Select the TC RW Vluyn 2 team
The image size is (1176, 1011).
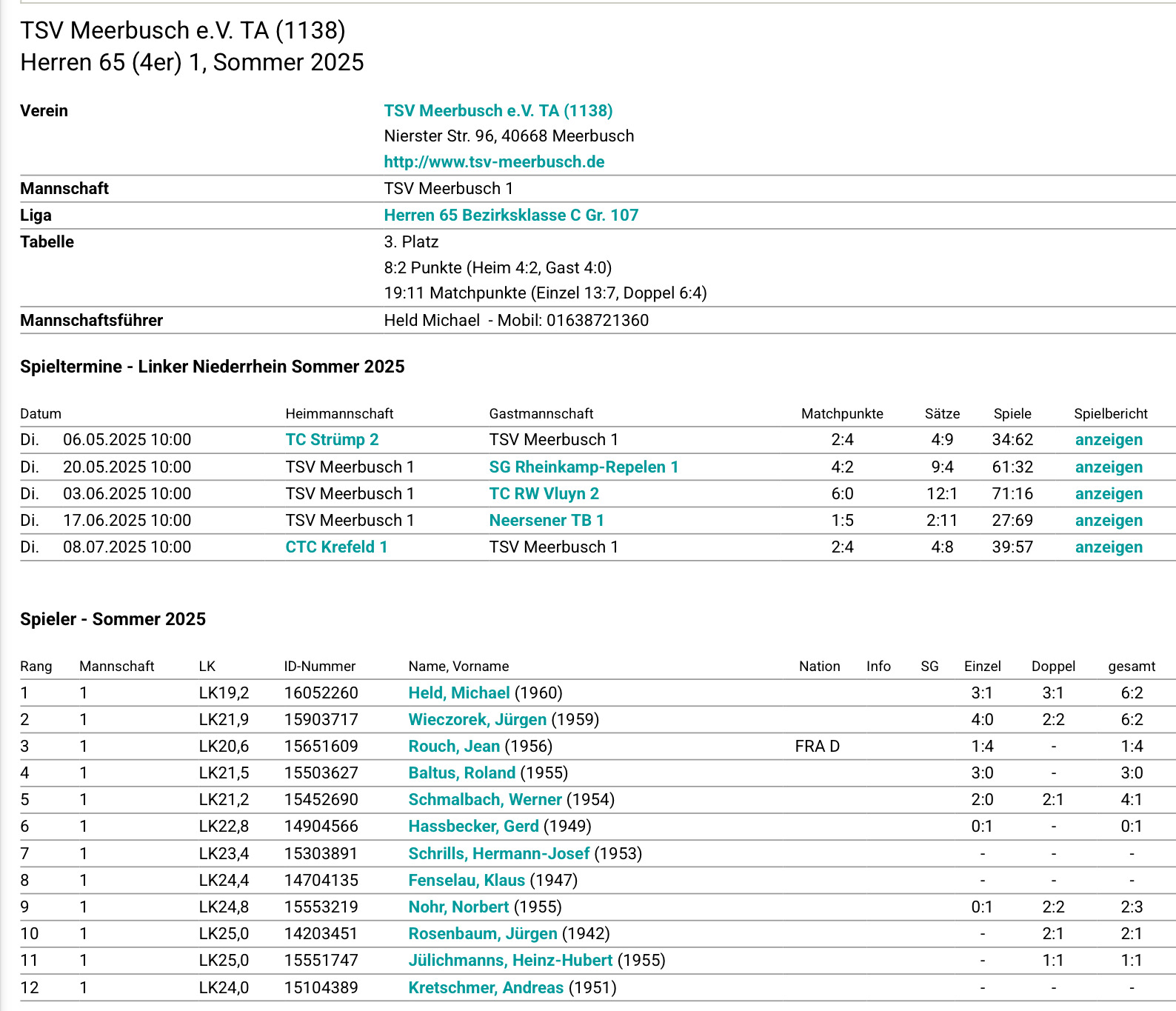(x=544, y=494)
